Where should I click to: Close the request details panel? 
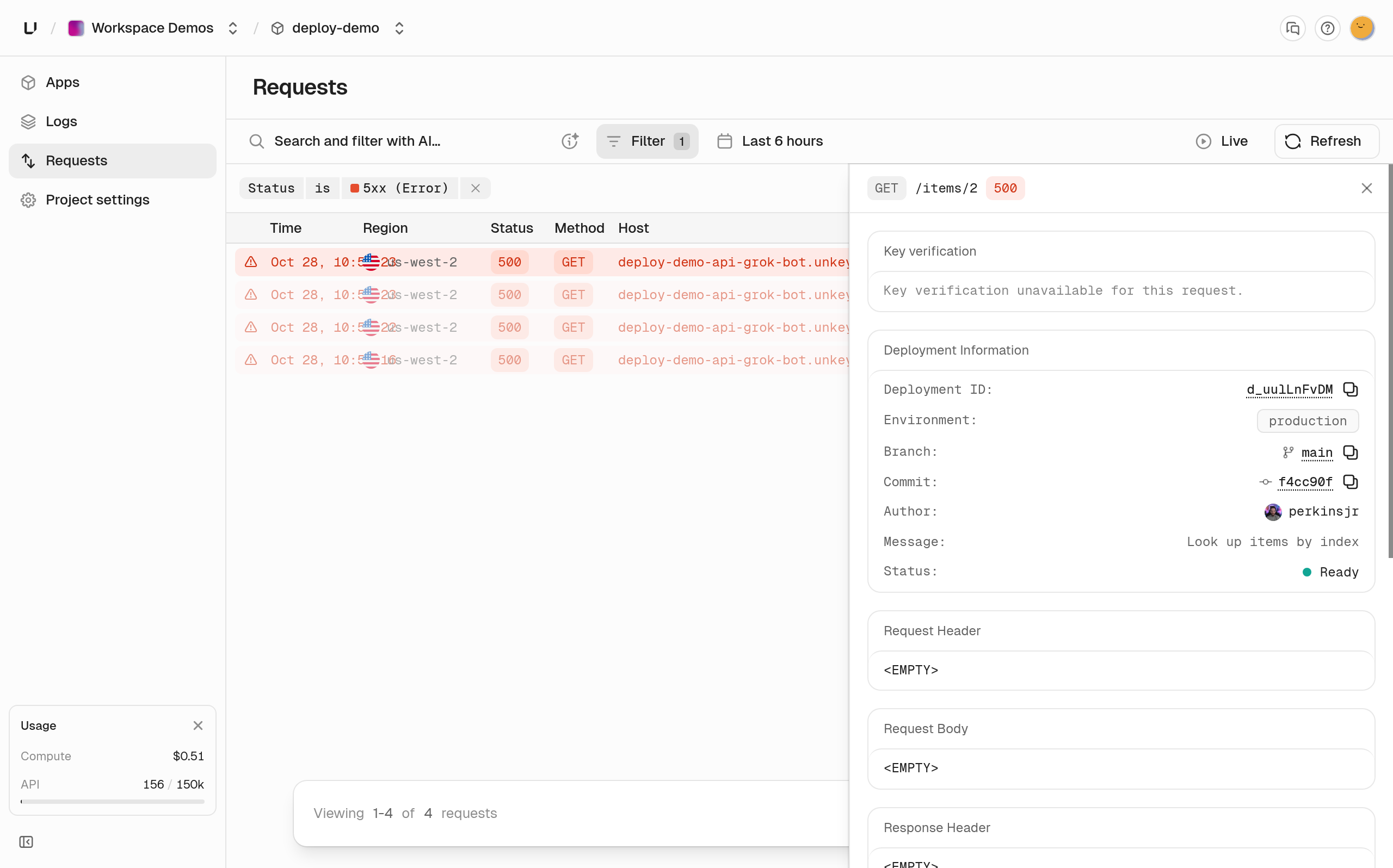tap(1366, 188)
